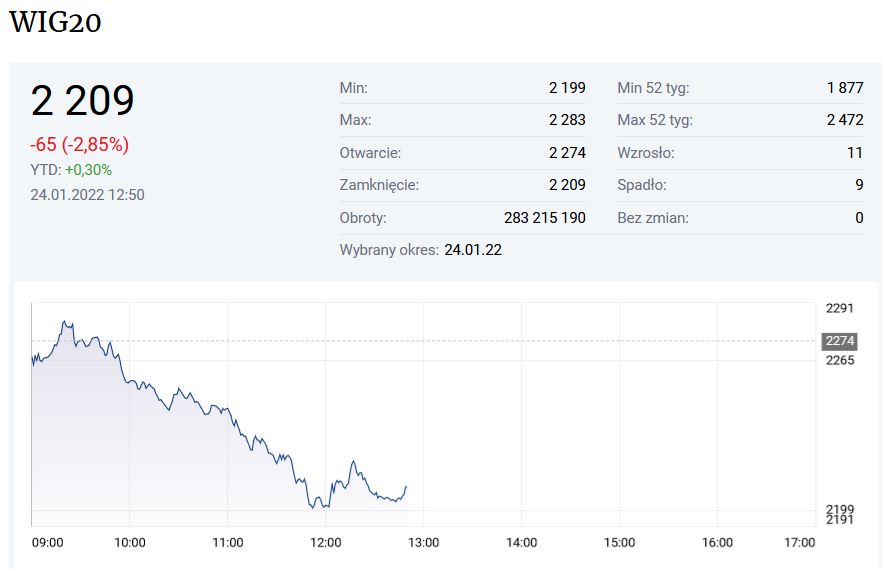Click the highlighted 2274 reference label on chart
This screenshot has width=882, height=569.
pos(838,341)
